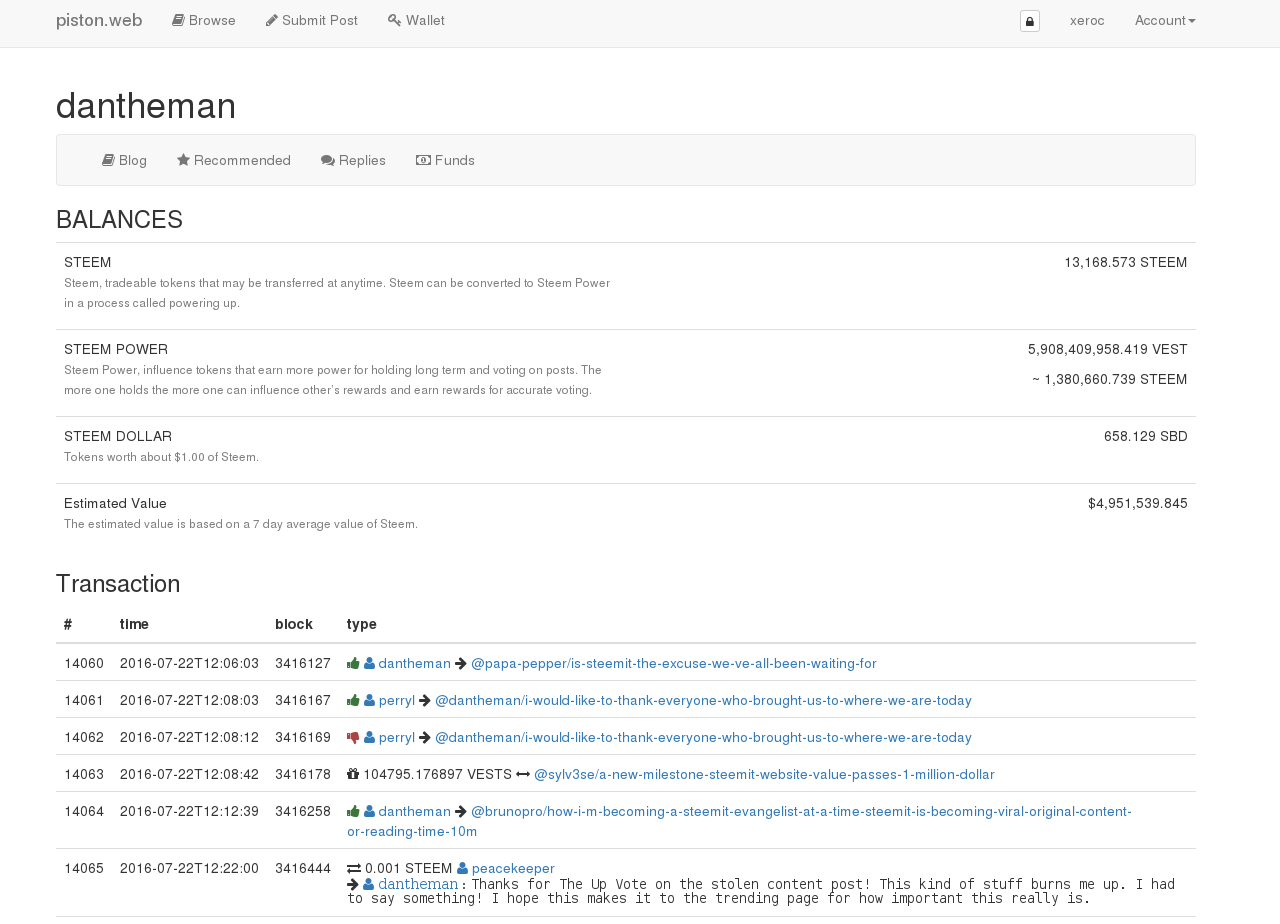Click arrow icon before dantheman in row 14065

coord(353,884)
